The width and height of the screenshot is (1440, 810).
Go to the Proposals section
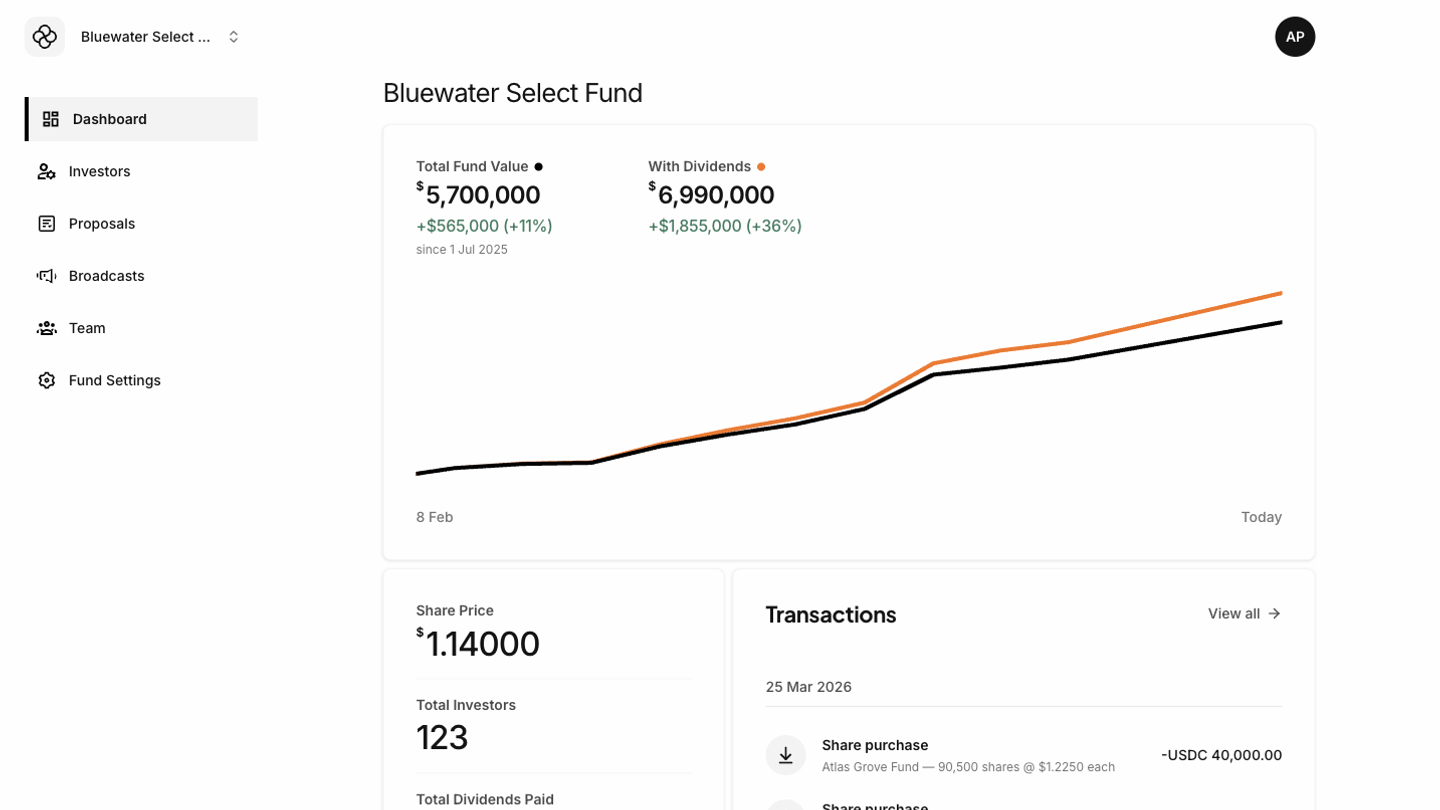click(x=102, y=223)
